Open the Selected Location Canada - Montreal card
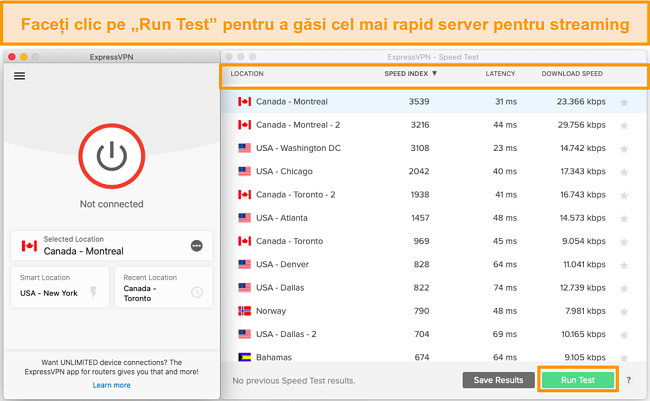650x401 pixels. pyautogui.click(x=112, y=246)
